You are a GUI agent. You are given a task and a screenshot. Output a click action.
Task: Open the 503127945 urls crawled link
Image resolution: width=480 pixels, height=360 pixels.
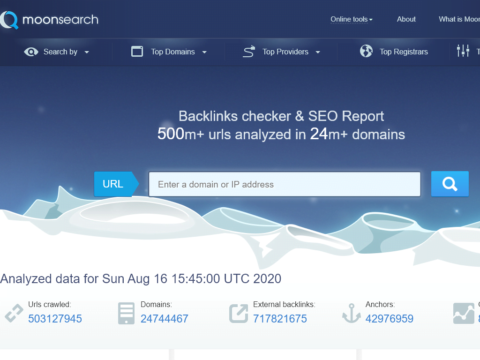(x=55, y=319)
